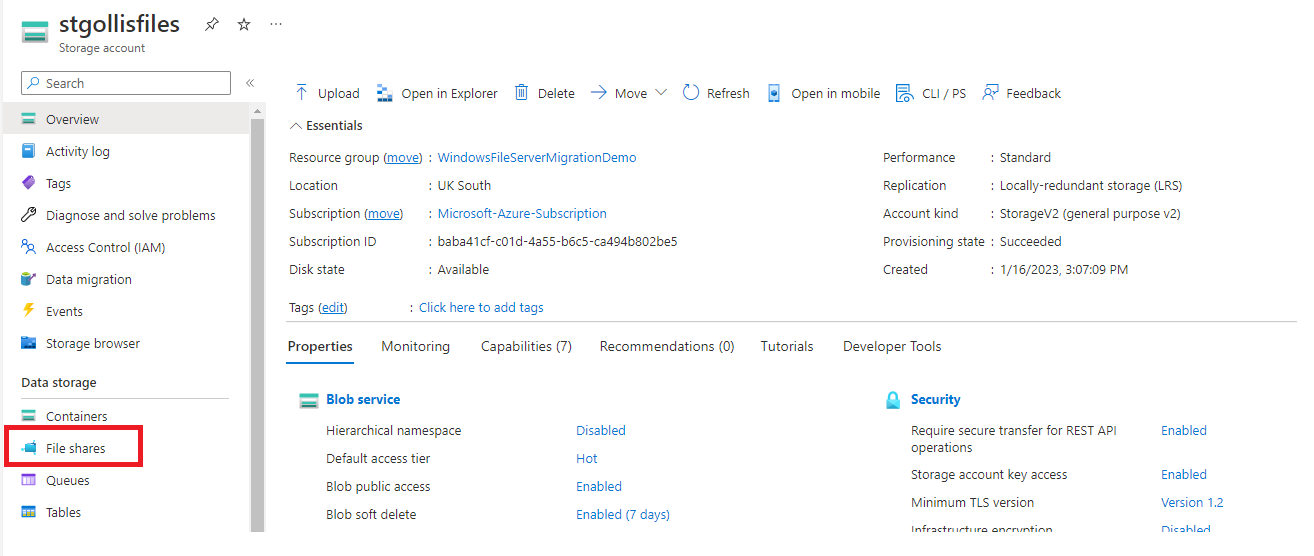Viewport: 1314px width, 556px height.
Task: Click Enabled for Require secure transfer
Action: 1184,431
